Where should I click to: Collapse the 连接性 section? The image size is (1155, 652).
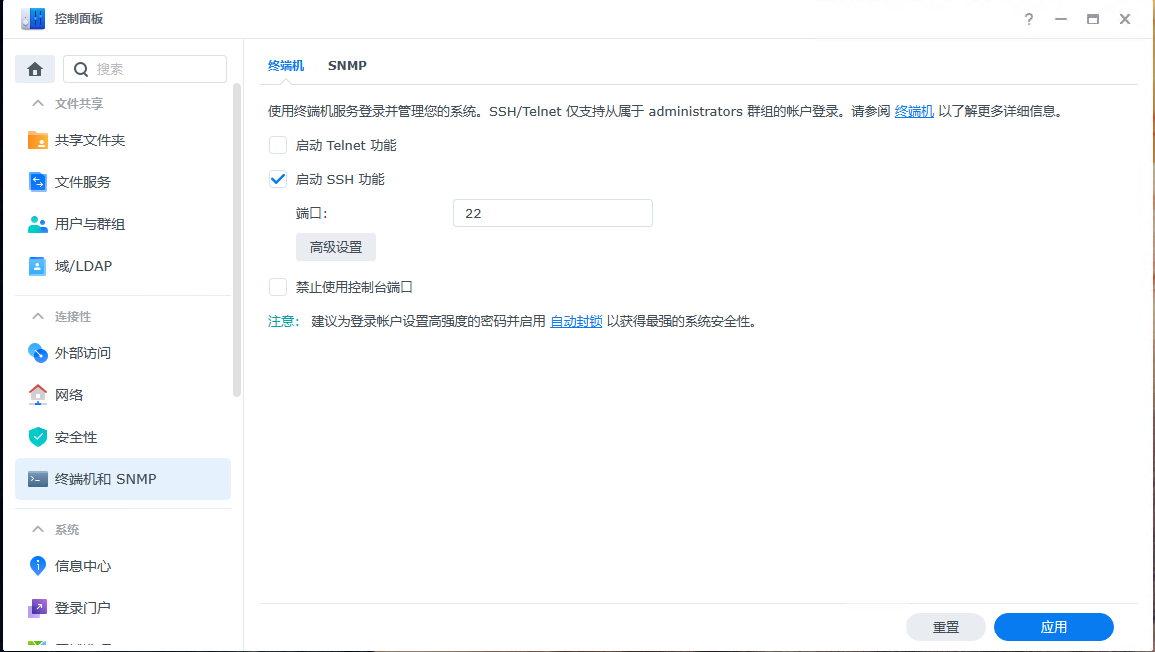click(38, 317)
